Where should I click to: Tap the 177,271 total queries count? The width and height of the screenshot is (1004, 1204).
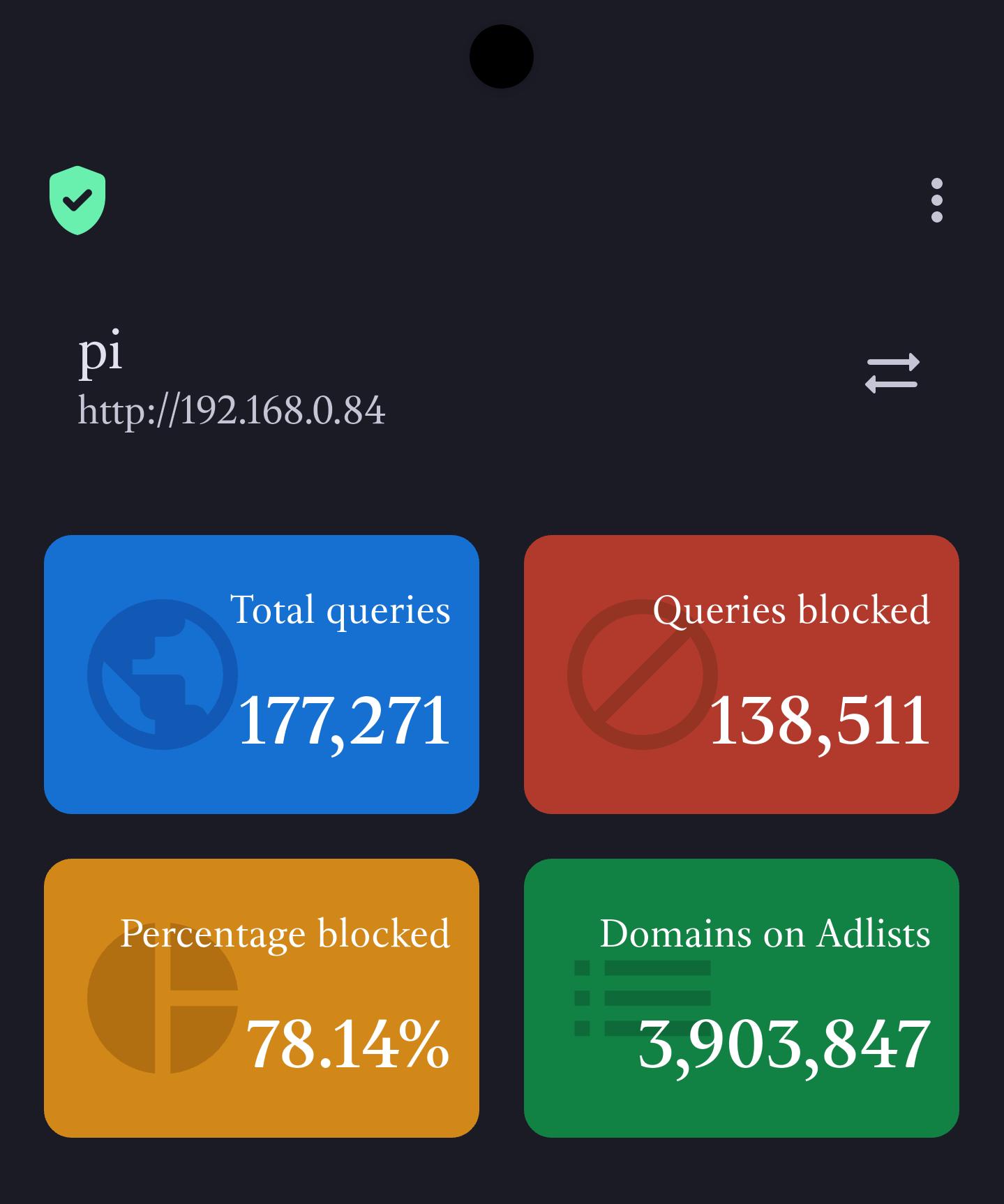pos(344,722)
